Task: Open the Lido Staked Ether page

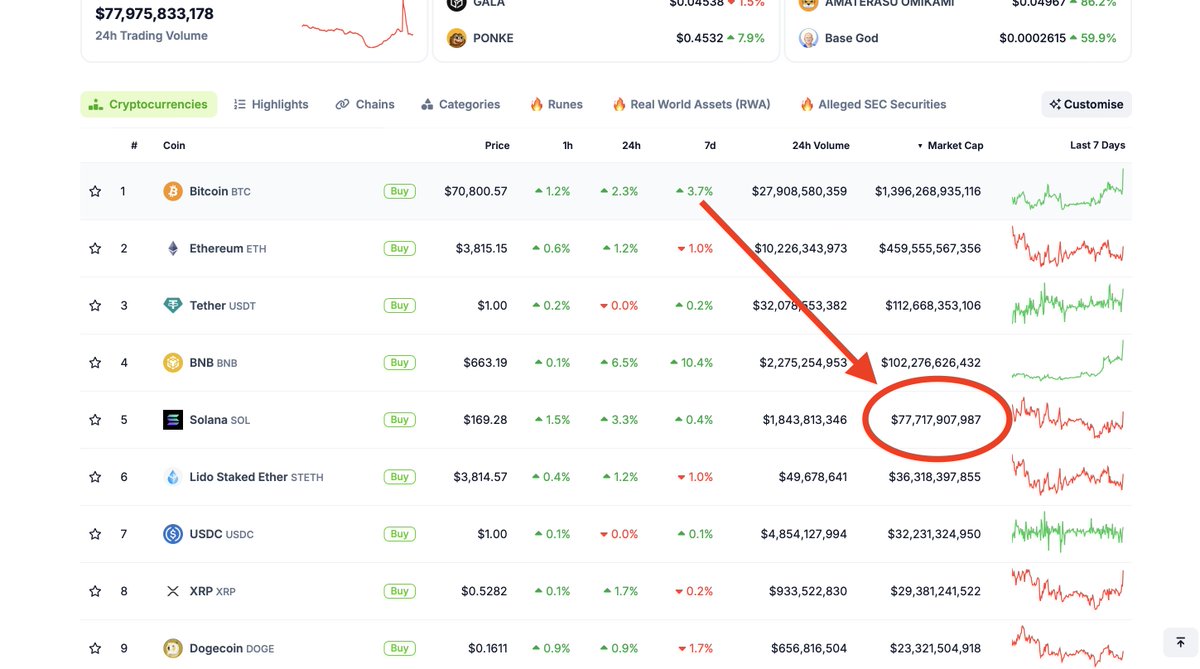Action: tap(240, 476)
